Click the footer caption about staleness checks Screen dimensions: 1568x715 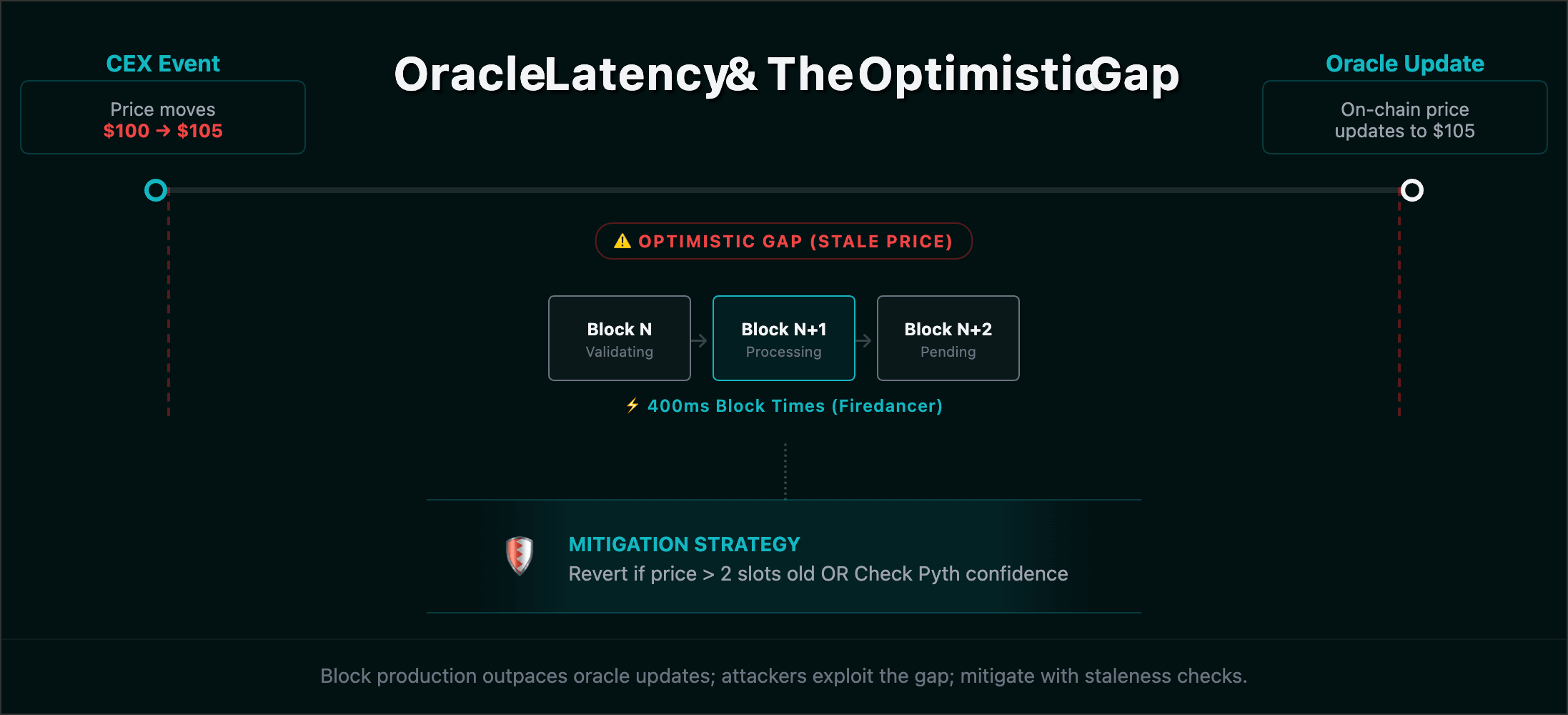point(783,676)
